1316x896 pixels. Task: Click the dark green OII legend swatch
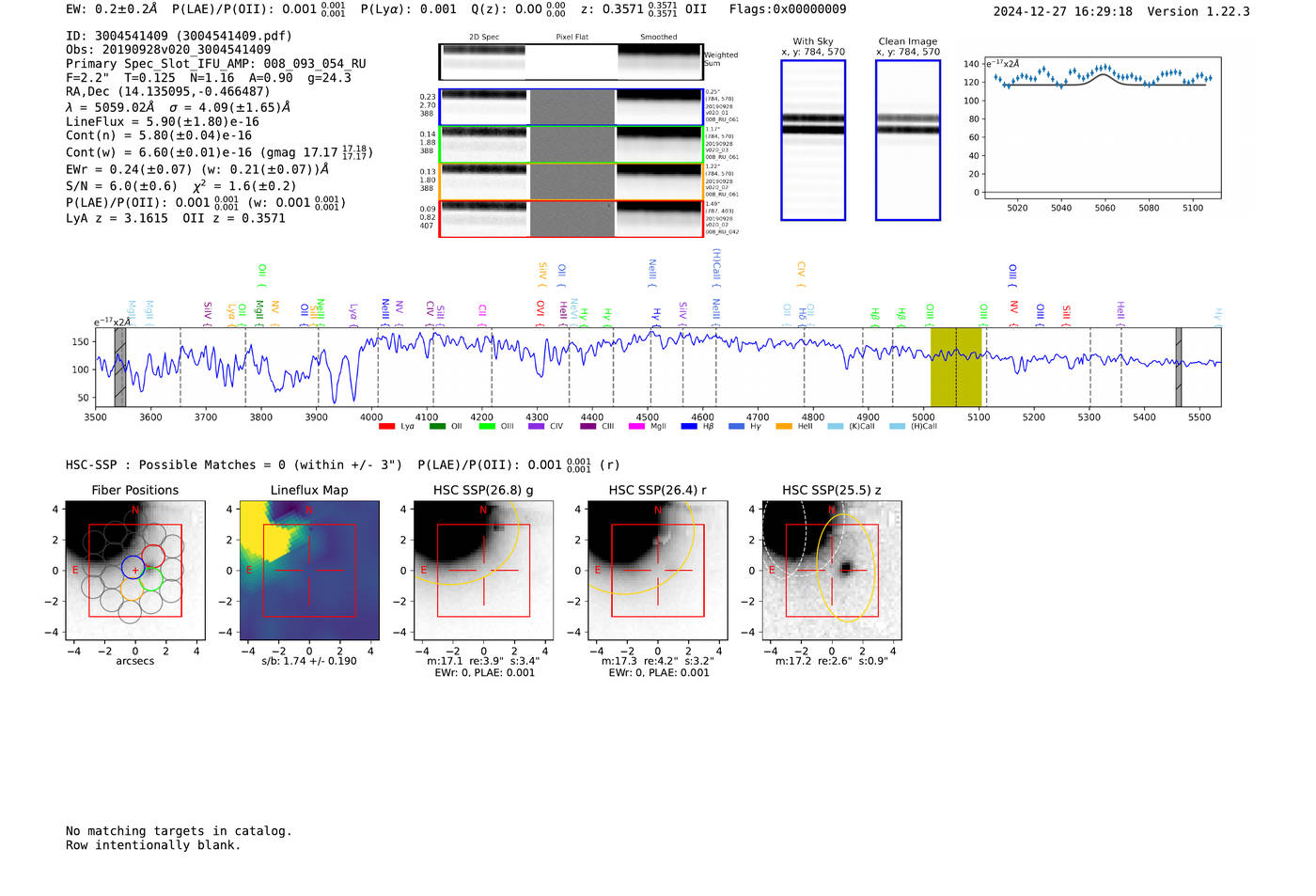(437, 427)
